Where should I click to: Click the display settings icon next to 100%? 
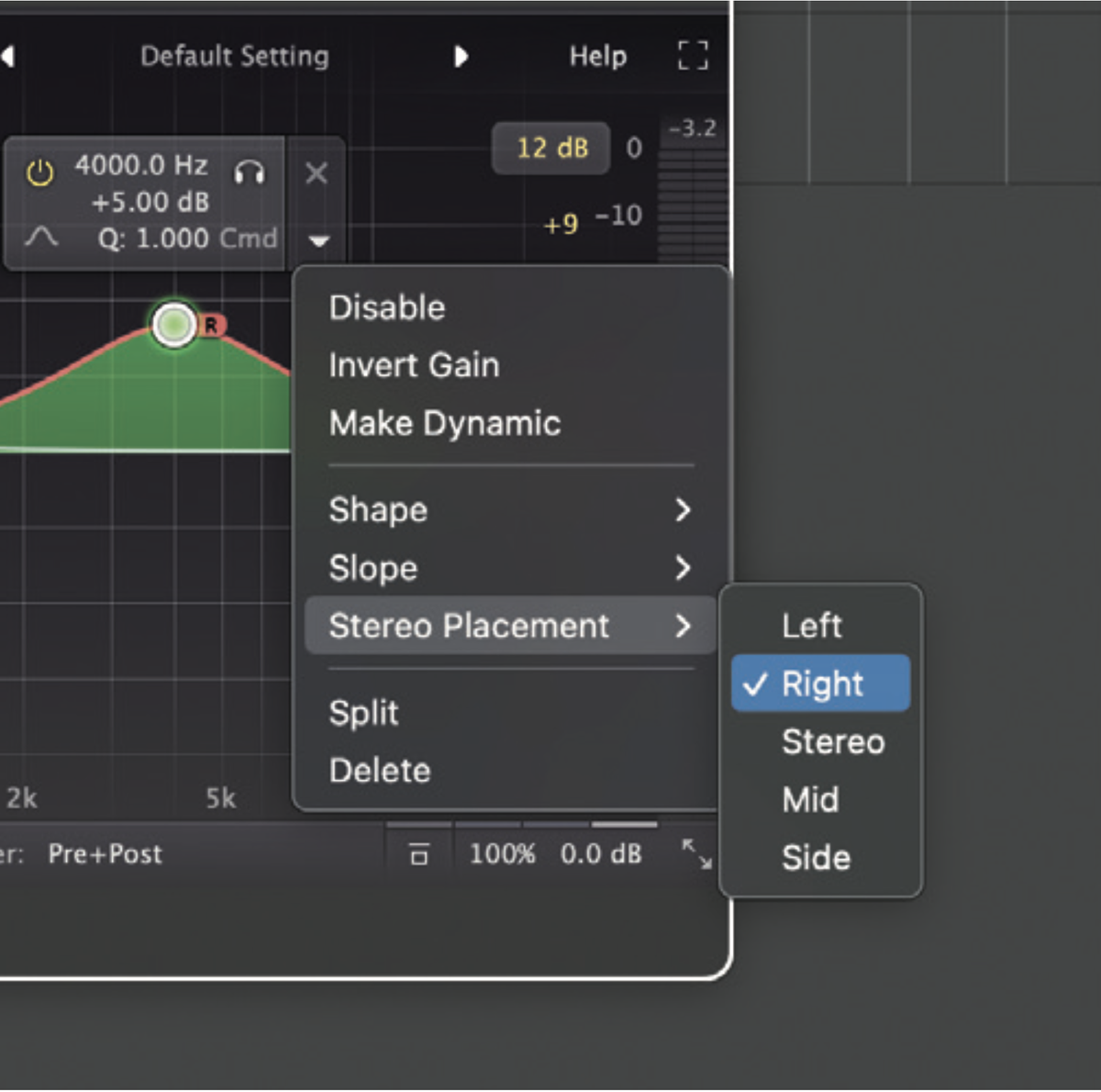click(x=419, y=853)
